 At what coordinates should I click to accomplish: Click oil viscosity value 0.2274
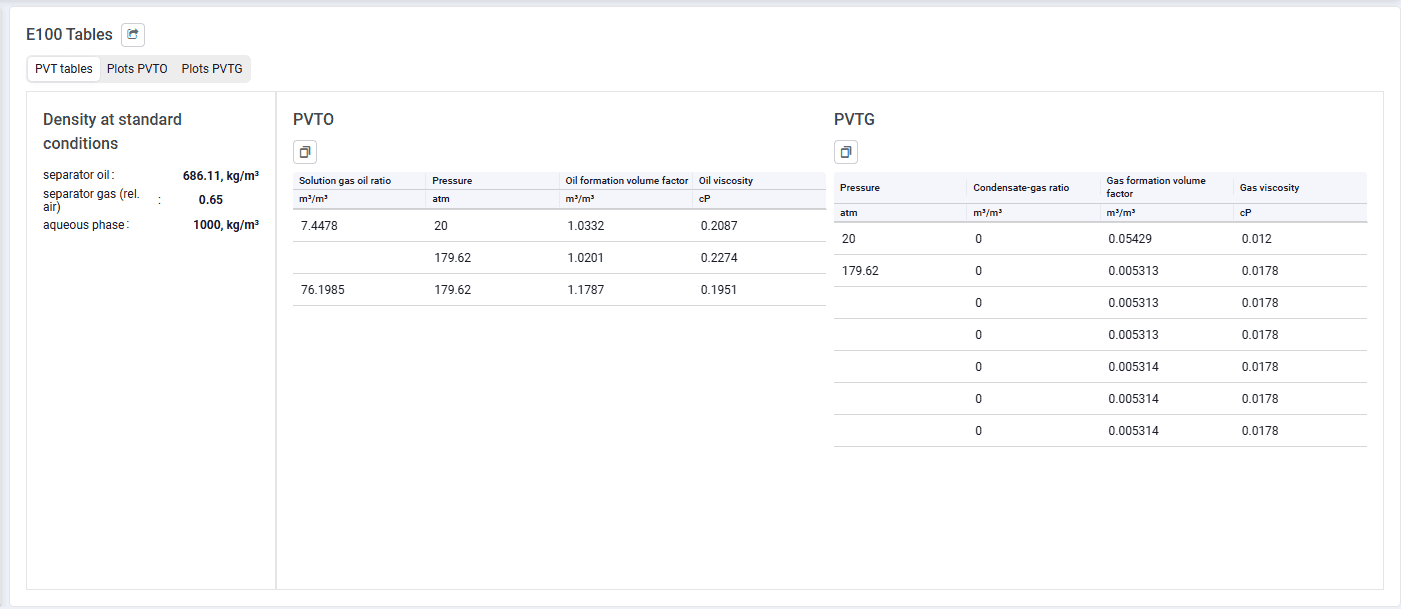coord(720,258)
